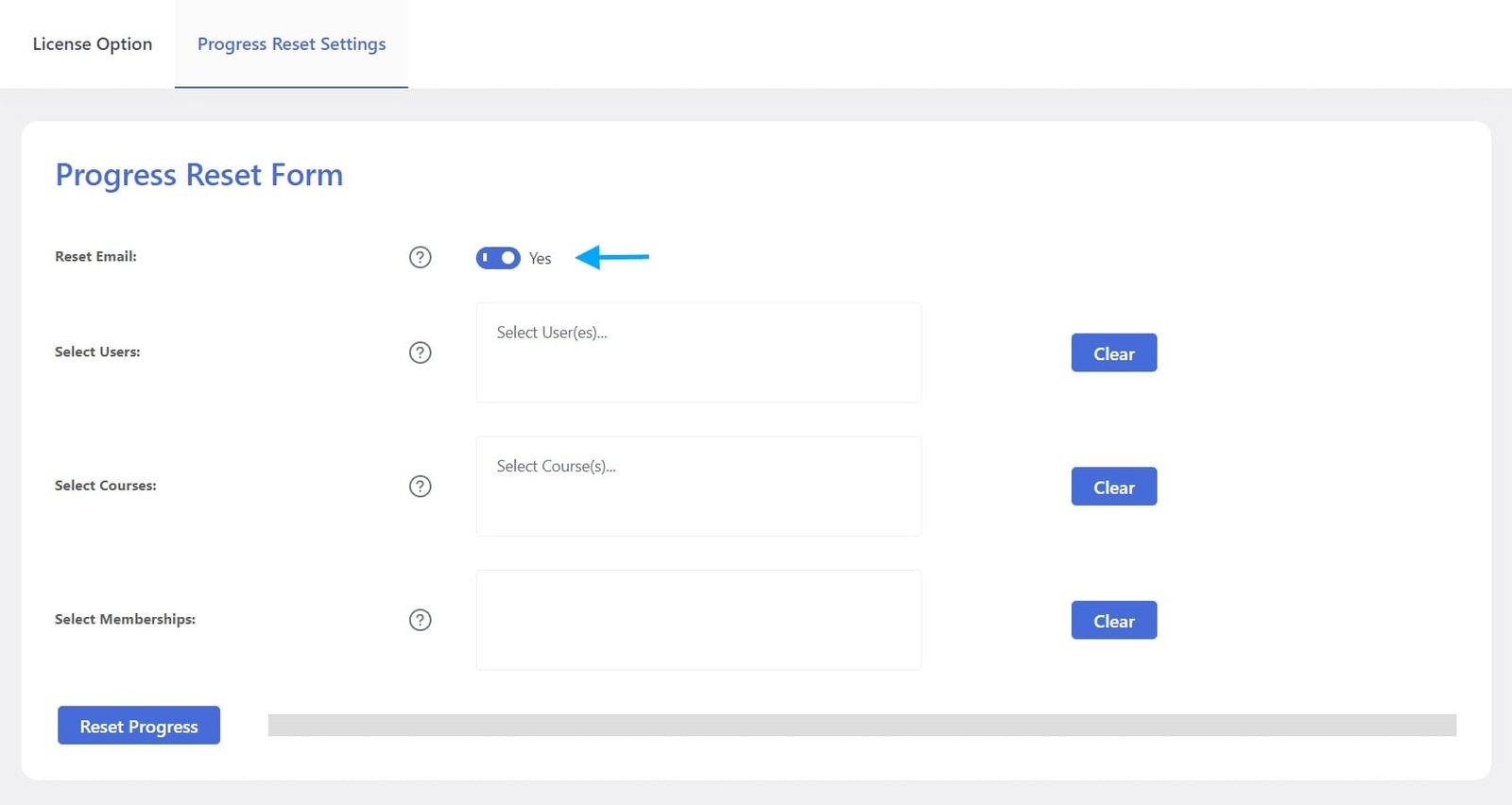Click the gray reset progress bar

point(862,725)
